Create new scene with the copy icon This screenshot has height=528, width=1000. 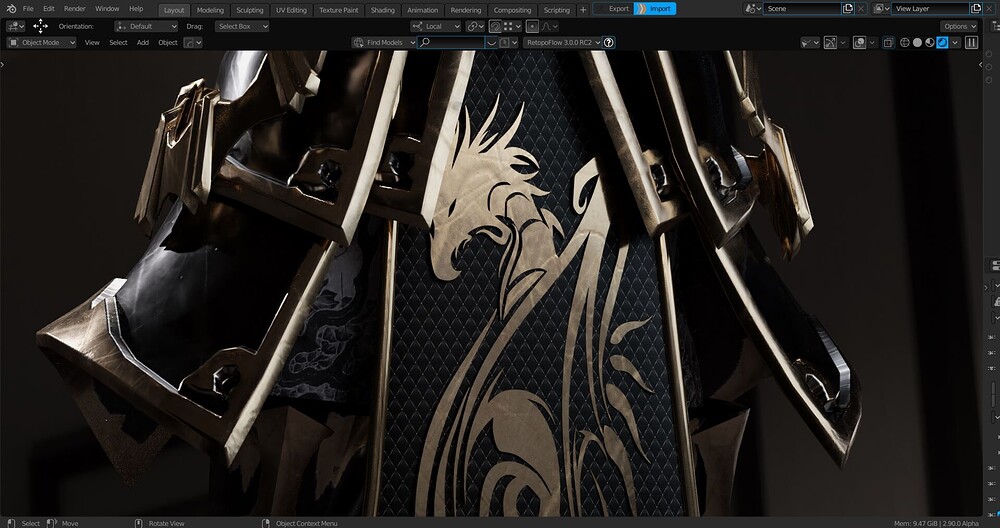[848, 9]
